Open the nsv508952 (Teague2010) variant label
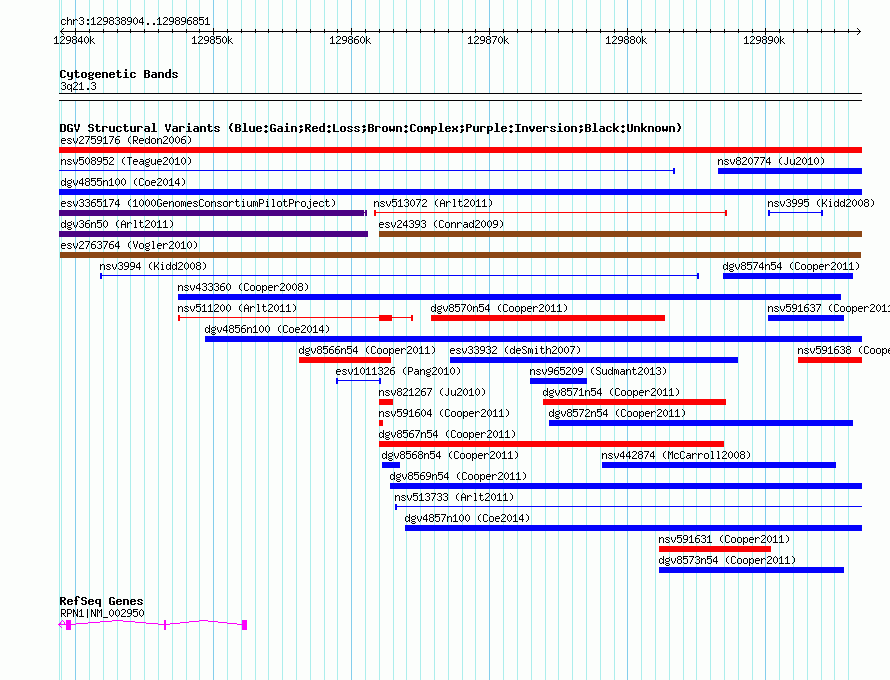Screen dimensions: 890x680 126,161
